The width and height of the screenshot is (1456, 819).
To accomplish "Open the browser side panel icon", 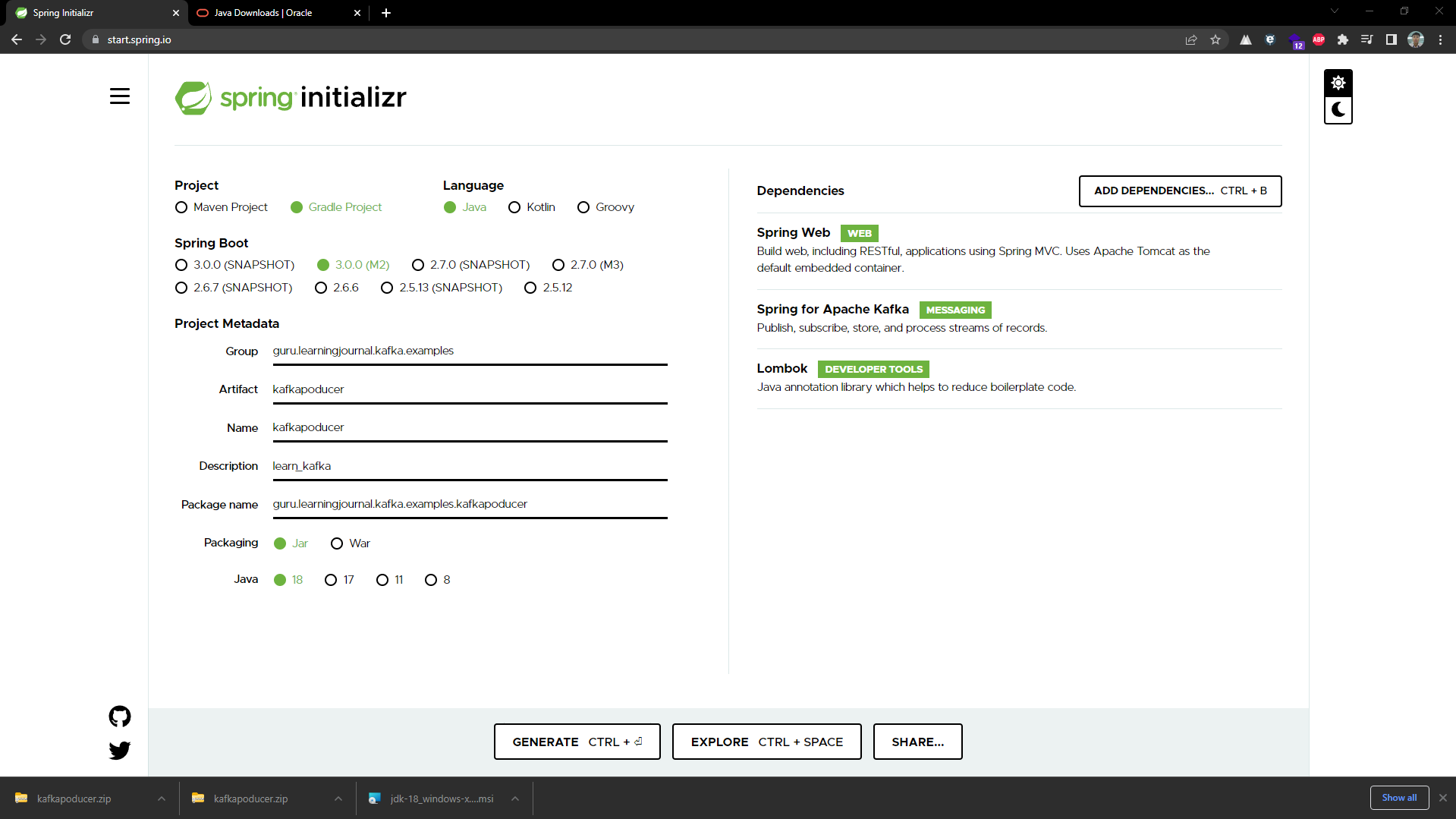I will click(x=1392, y=39).
